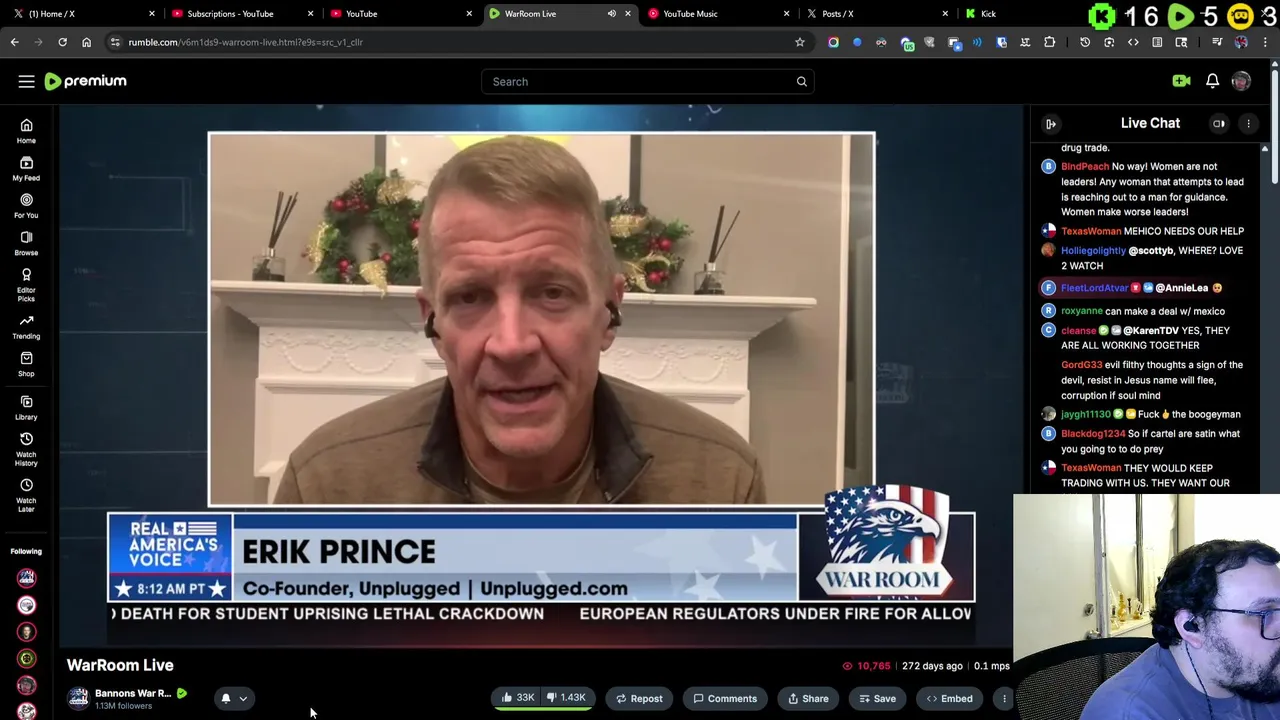Open Editor Picks in the sidebar
This screenshot has height=720, width=1280.
click(26, 284)
